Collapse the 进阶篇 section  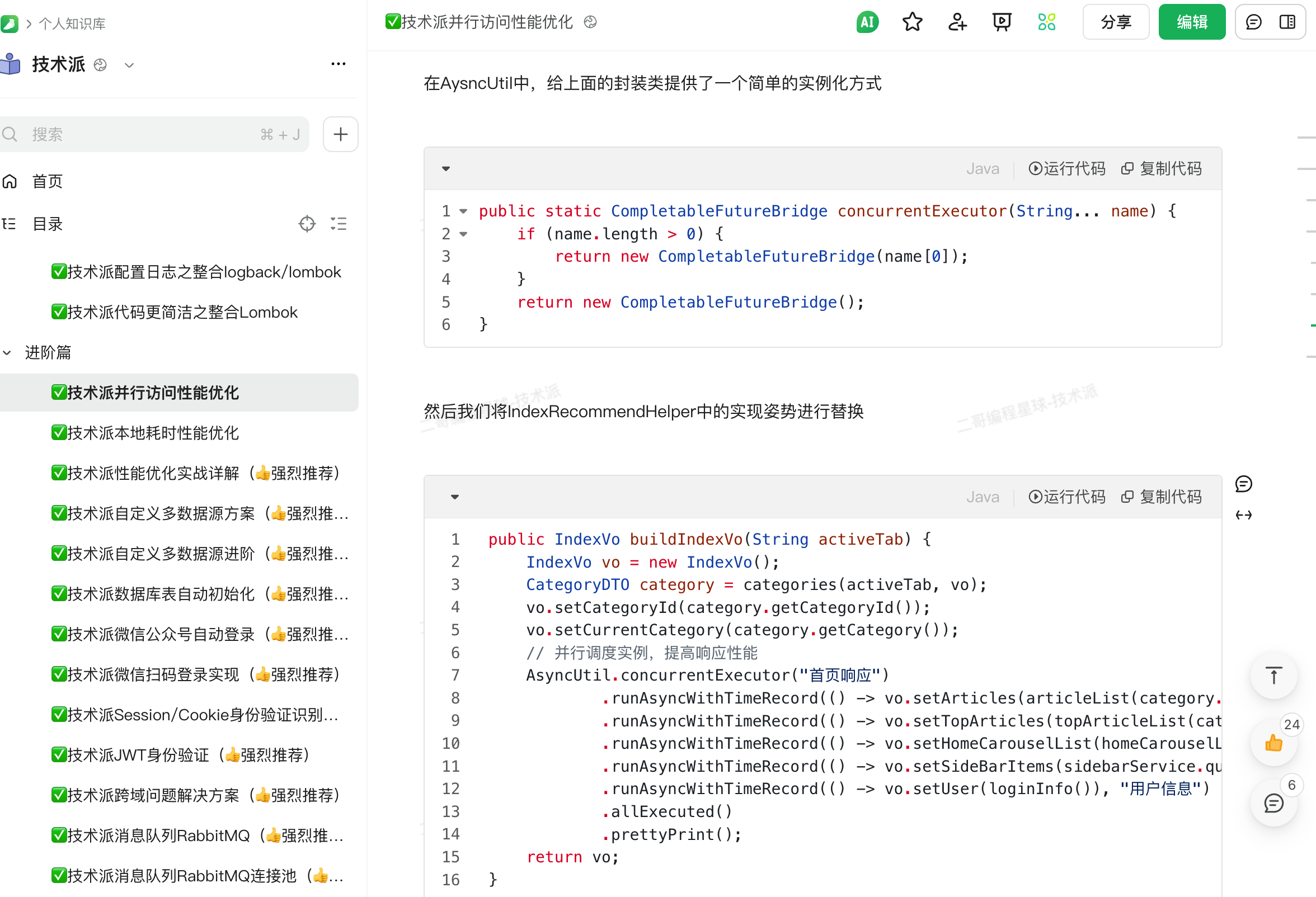point(7,352)
